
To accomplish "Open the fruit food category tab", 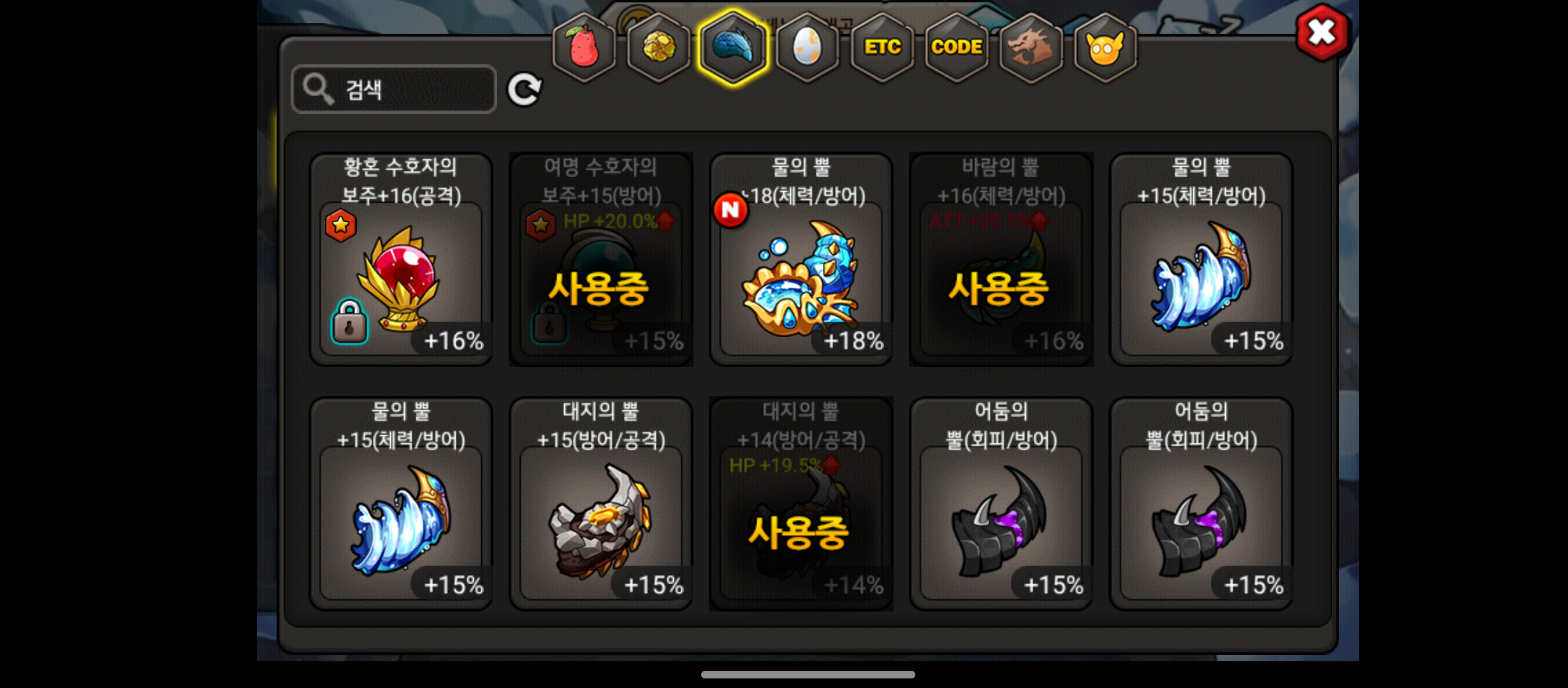I will click(x=584, y=47).
